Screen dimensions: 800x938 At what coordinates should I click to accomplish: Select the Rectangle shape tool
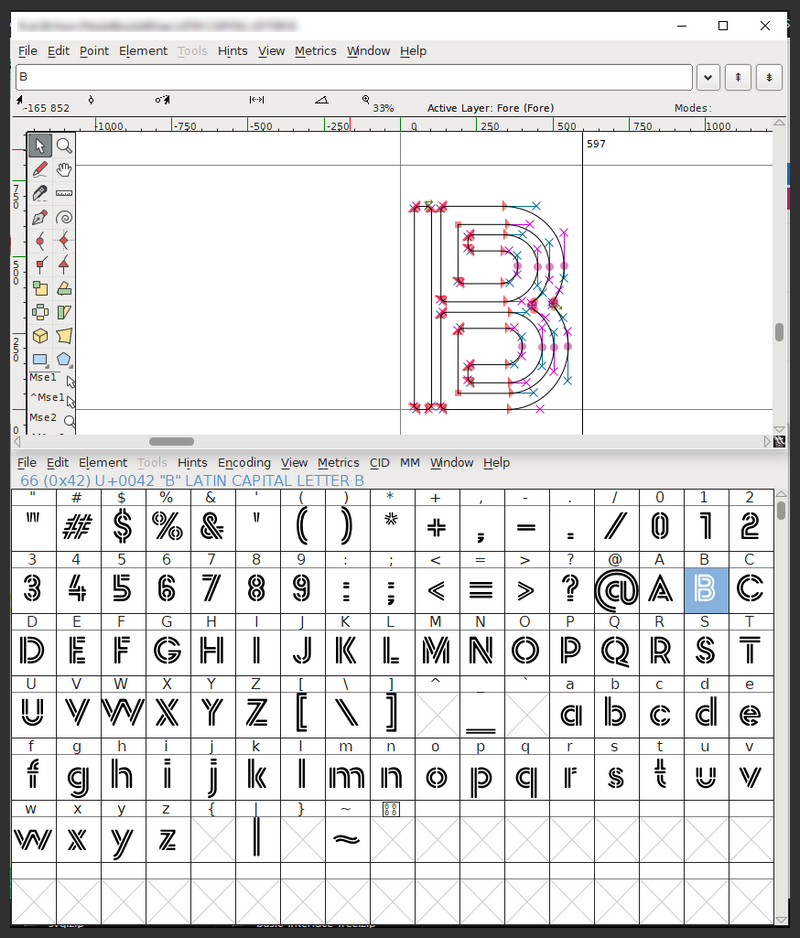coord(40,360)
